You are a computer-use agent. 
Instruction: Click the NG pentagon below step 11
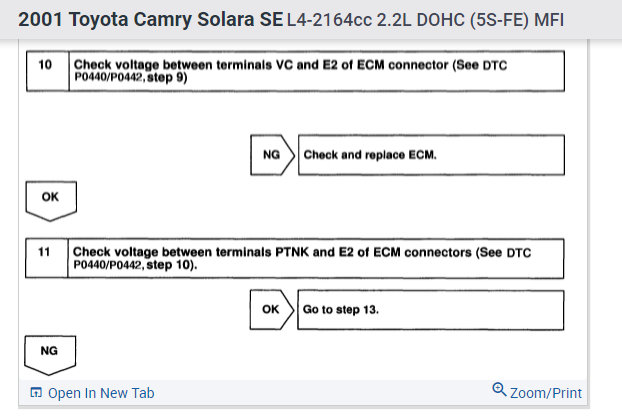(50, 353)
